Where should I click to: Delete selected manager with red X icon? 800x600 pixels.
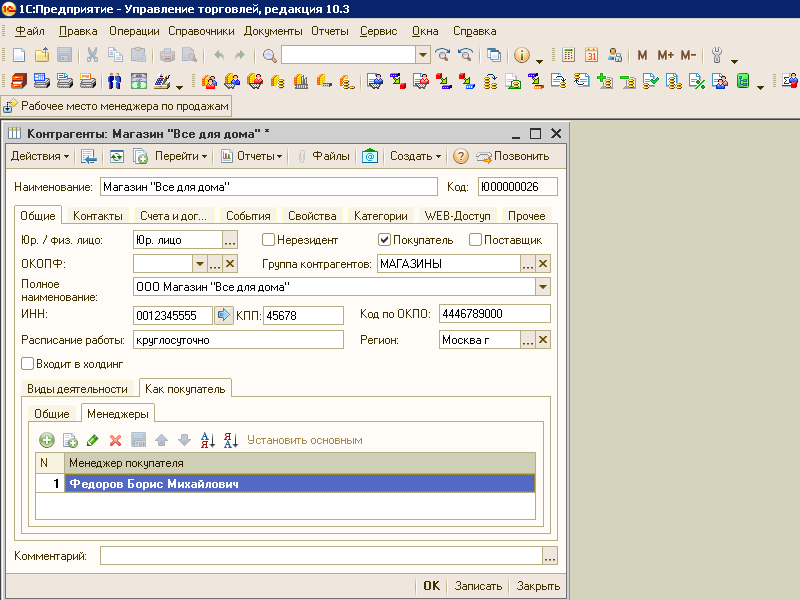116,440
